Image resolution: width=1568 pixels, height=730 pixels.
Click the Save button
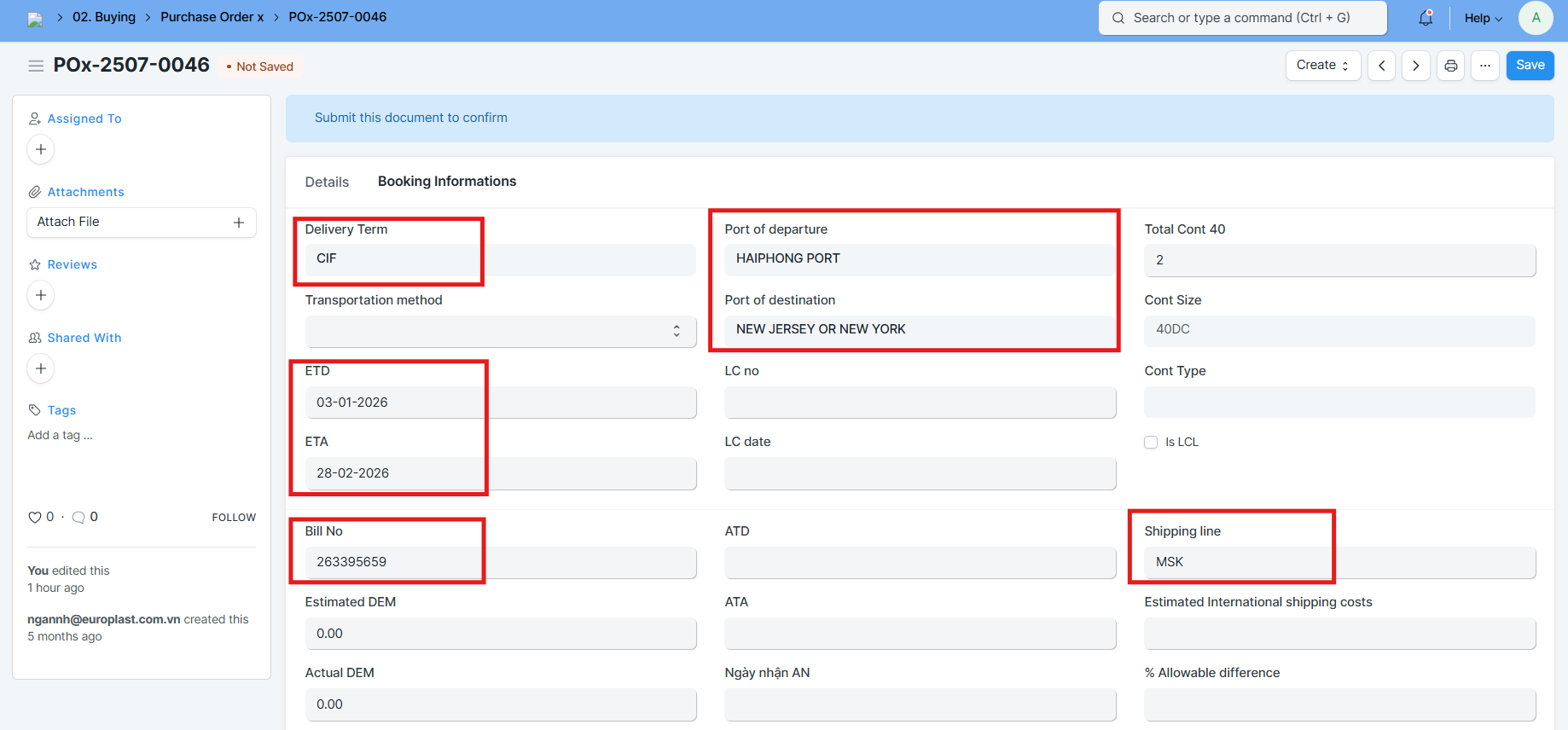[1530, 66]
